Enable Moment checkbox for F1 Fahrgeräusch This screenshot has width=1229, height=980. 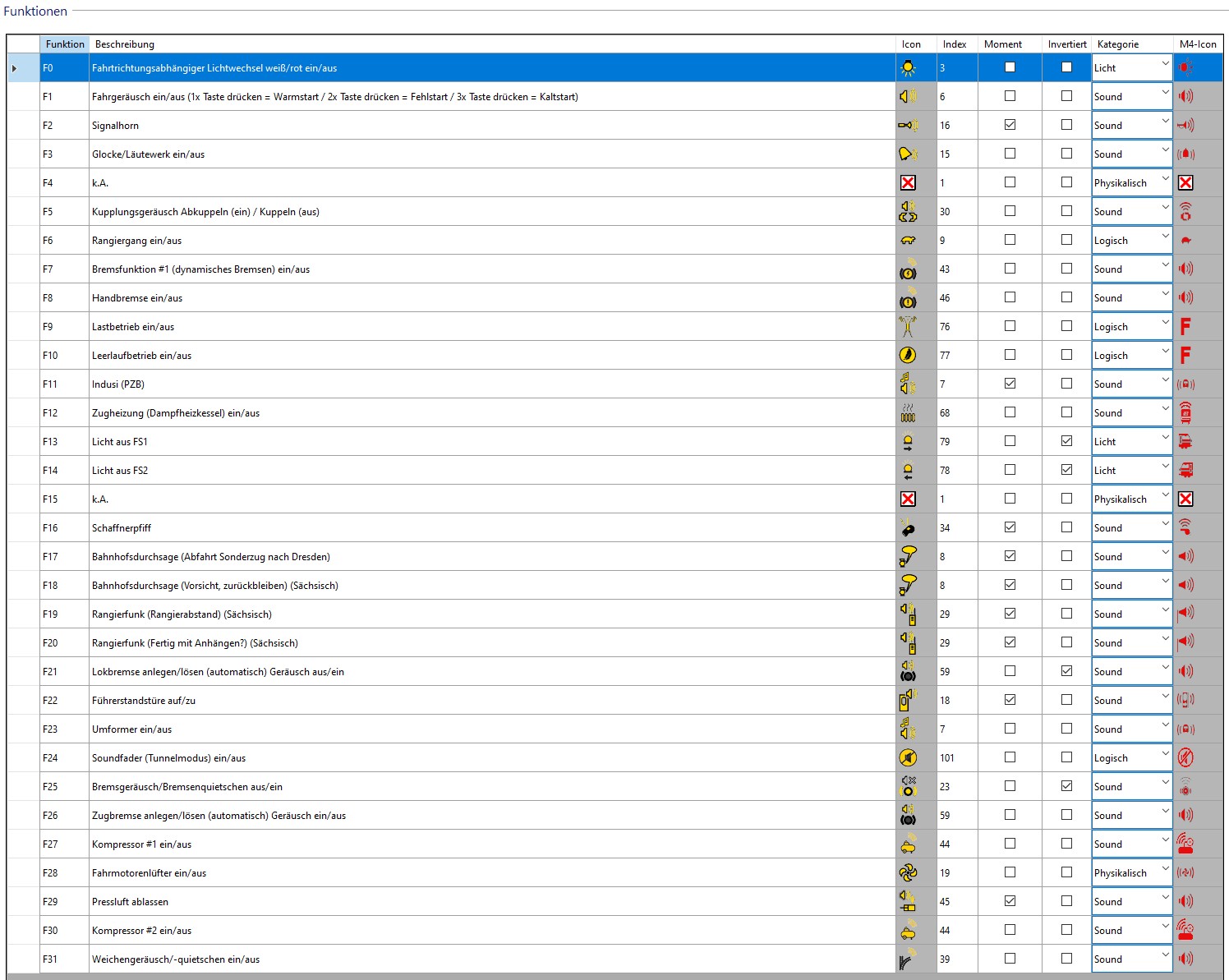tap(1010, 96)
